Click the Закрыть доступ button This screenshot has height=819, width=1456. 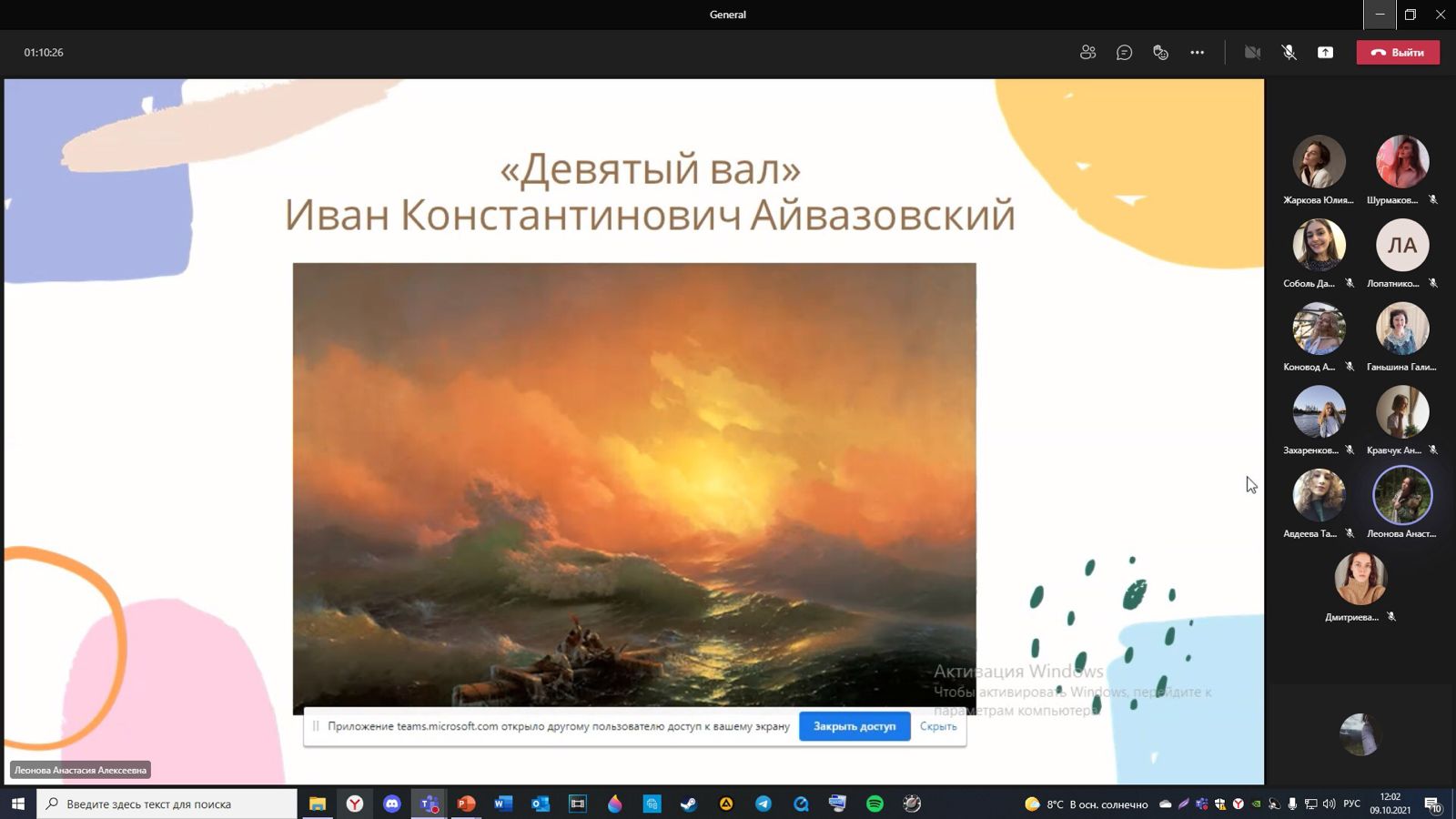tap(854, 726)
